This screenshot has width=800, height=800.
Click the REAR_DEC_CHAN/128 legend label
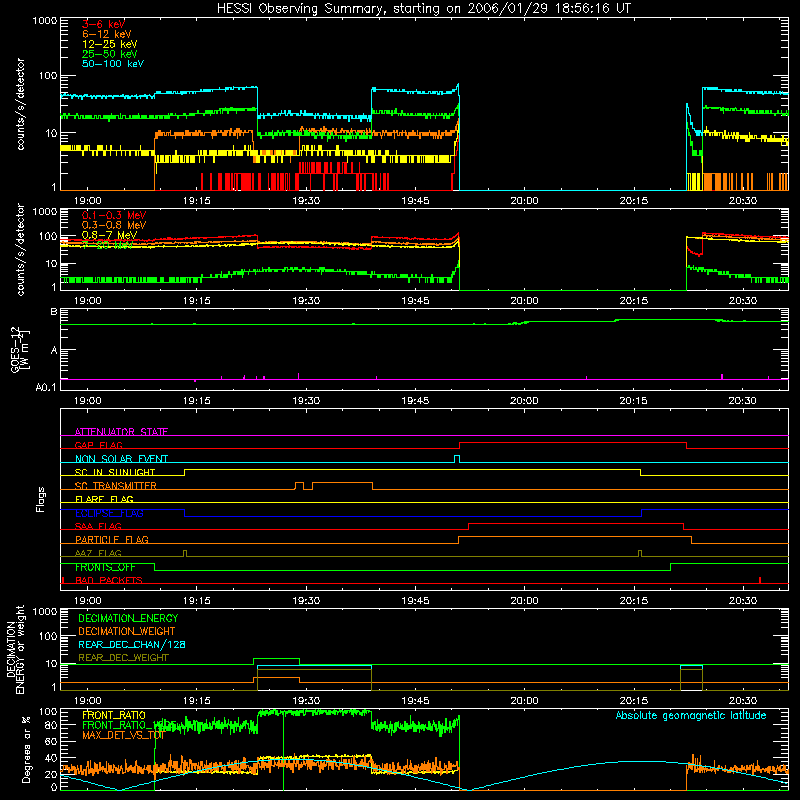click(x=132, y=644)
